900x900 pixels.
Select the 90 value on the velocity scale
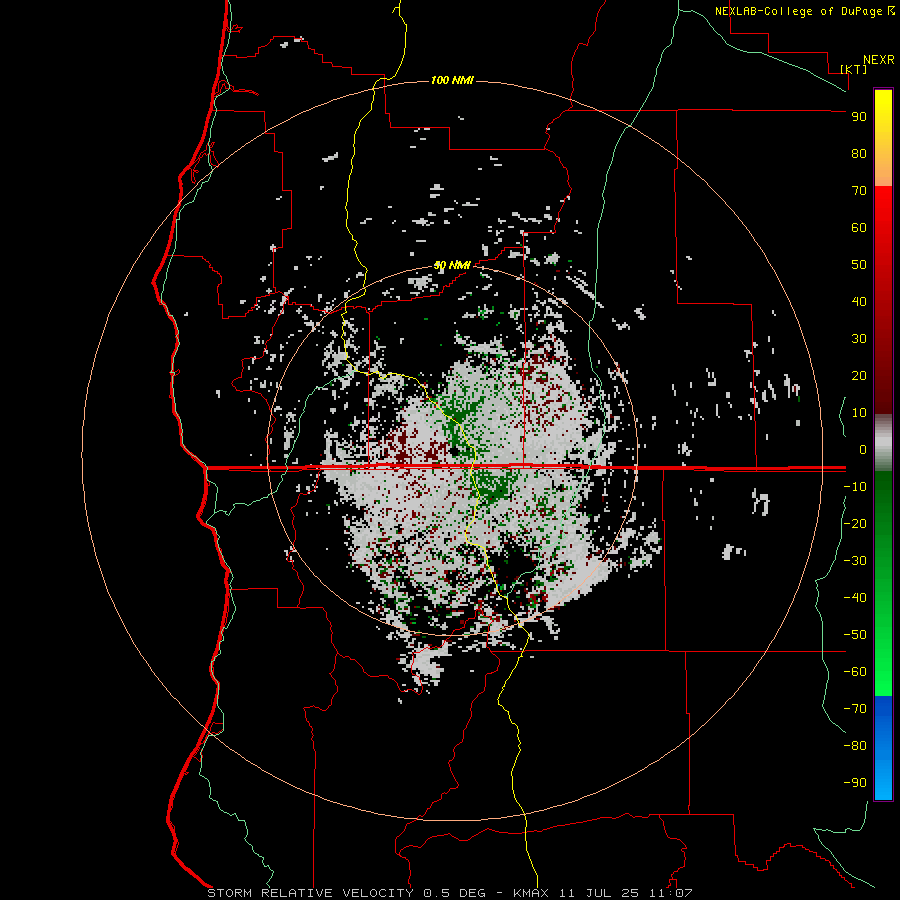click(x=859, y=117)
